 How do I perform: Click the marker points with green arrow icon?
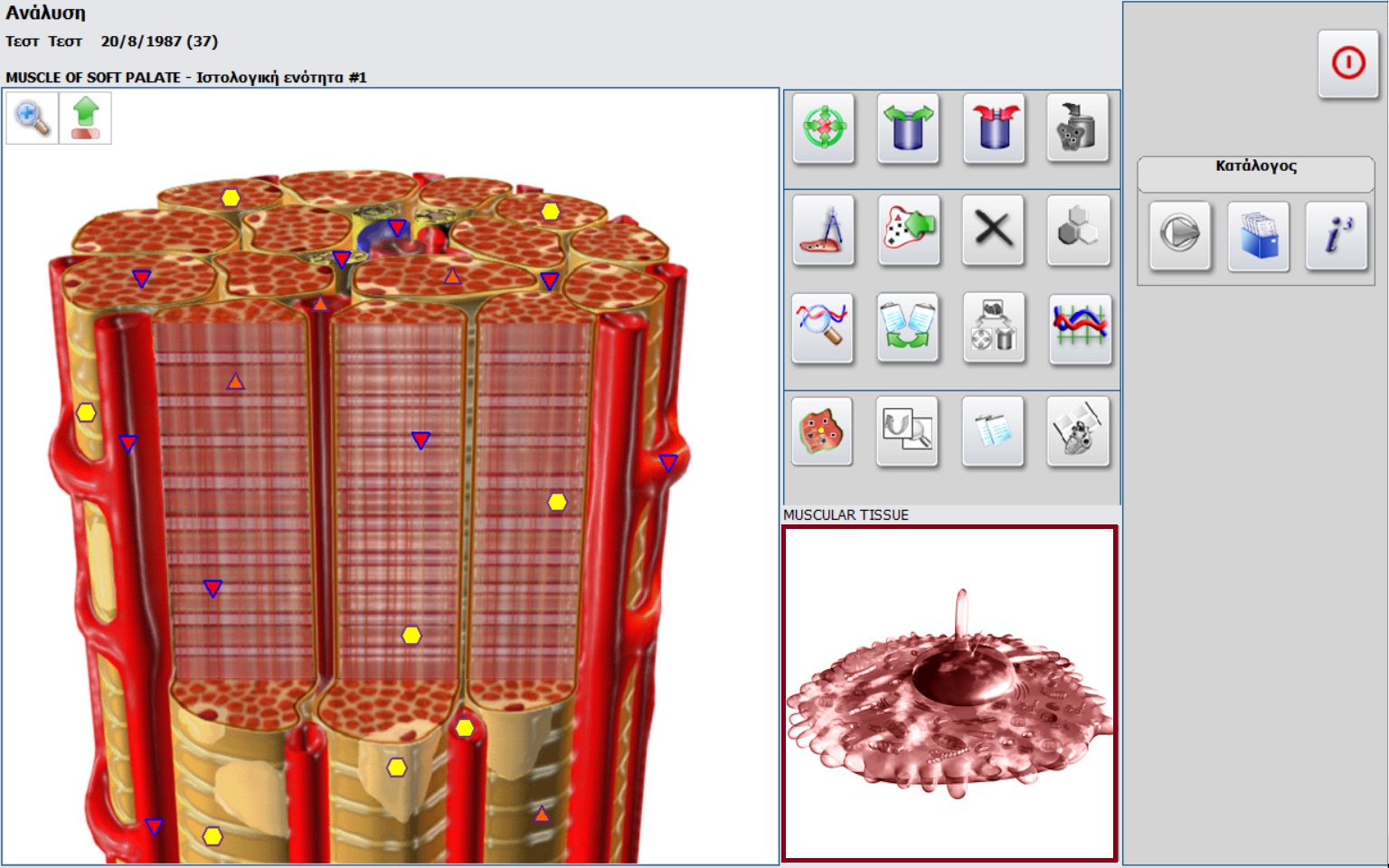click(908, 231)
